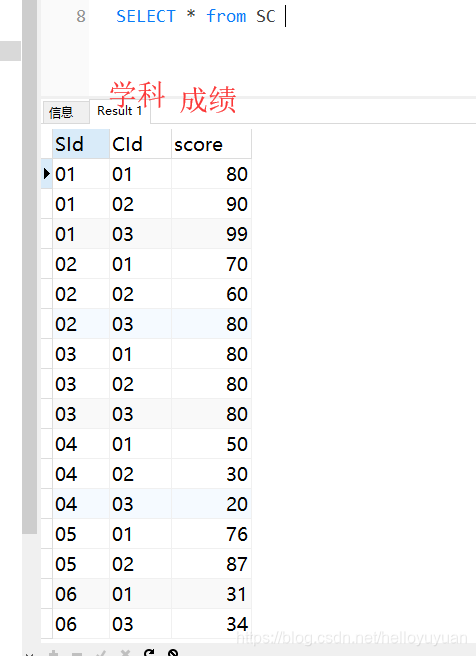Select the SId cell in the row scoring 70
This screenshot has width=476, height=656.
pyautogui.click(x=81, y=264)
